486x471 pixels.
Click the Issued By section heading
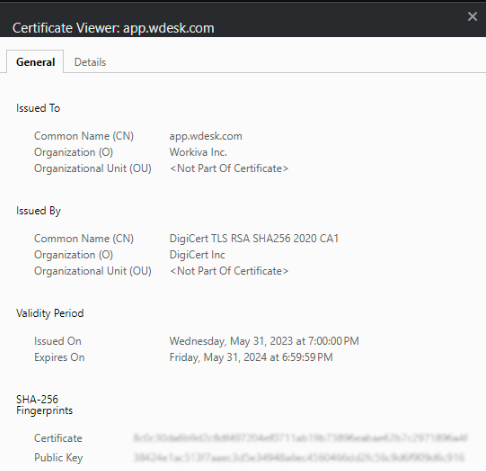click(38, 211)
